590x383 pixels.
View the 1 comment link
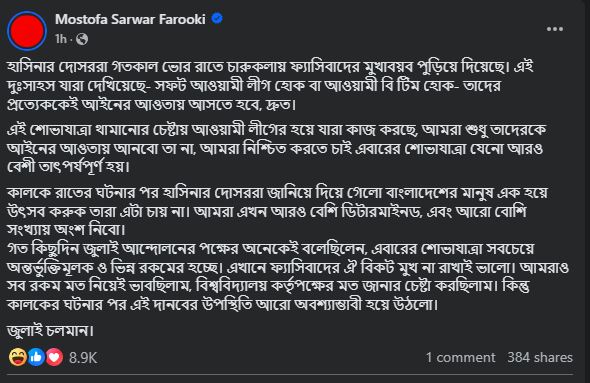[461, 357]
